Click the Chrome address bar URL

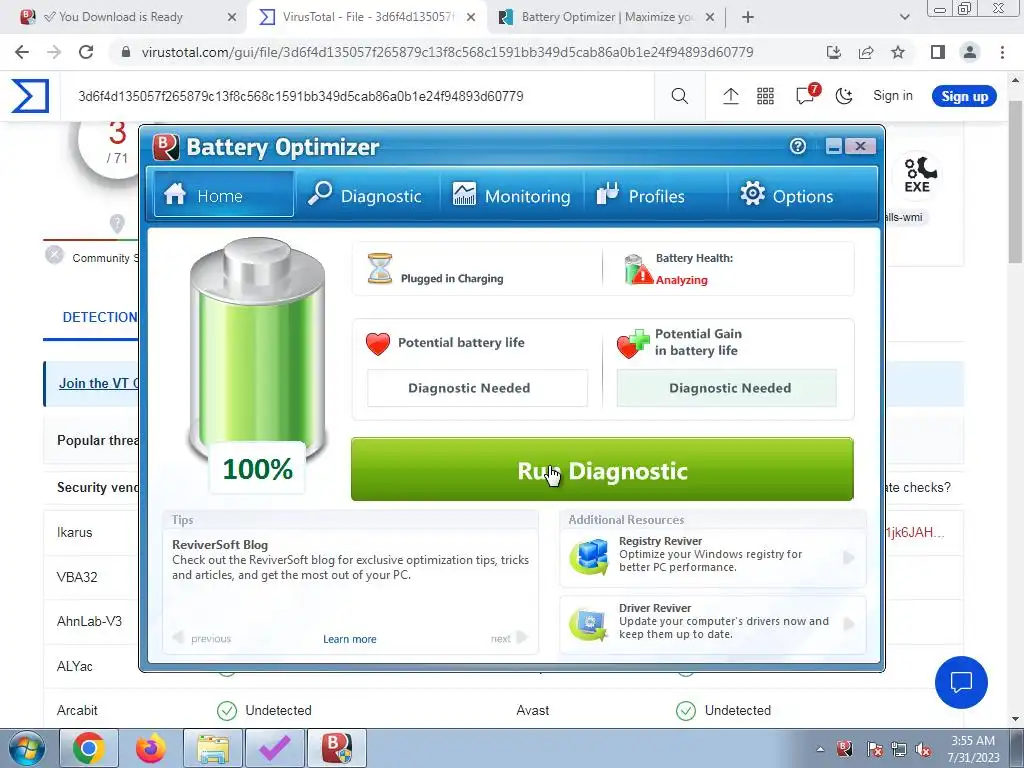coord(447,52)
